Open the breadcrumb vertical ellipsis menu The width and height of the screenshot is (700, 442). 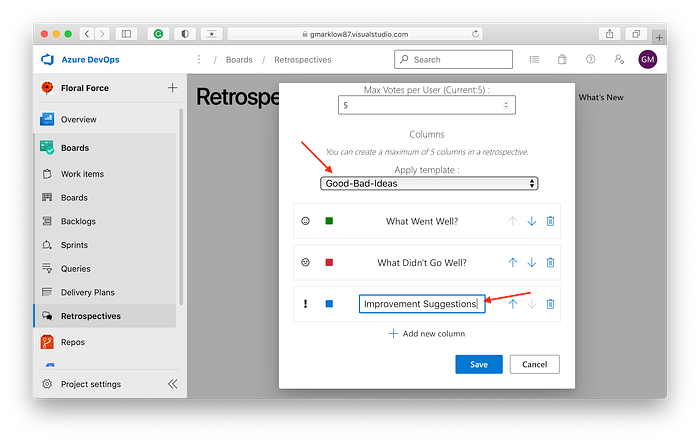click(x=199, y=59)
